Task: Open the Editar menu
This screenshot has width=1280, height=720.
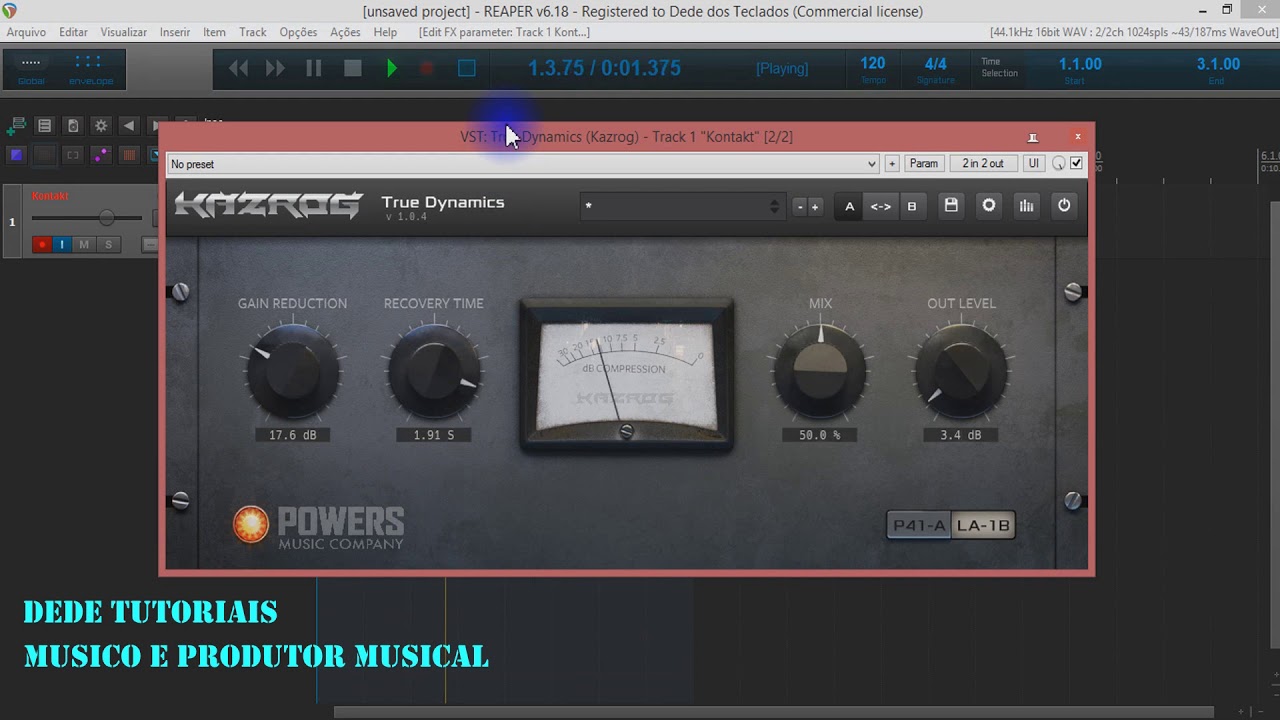Action: pos(73,32)
